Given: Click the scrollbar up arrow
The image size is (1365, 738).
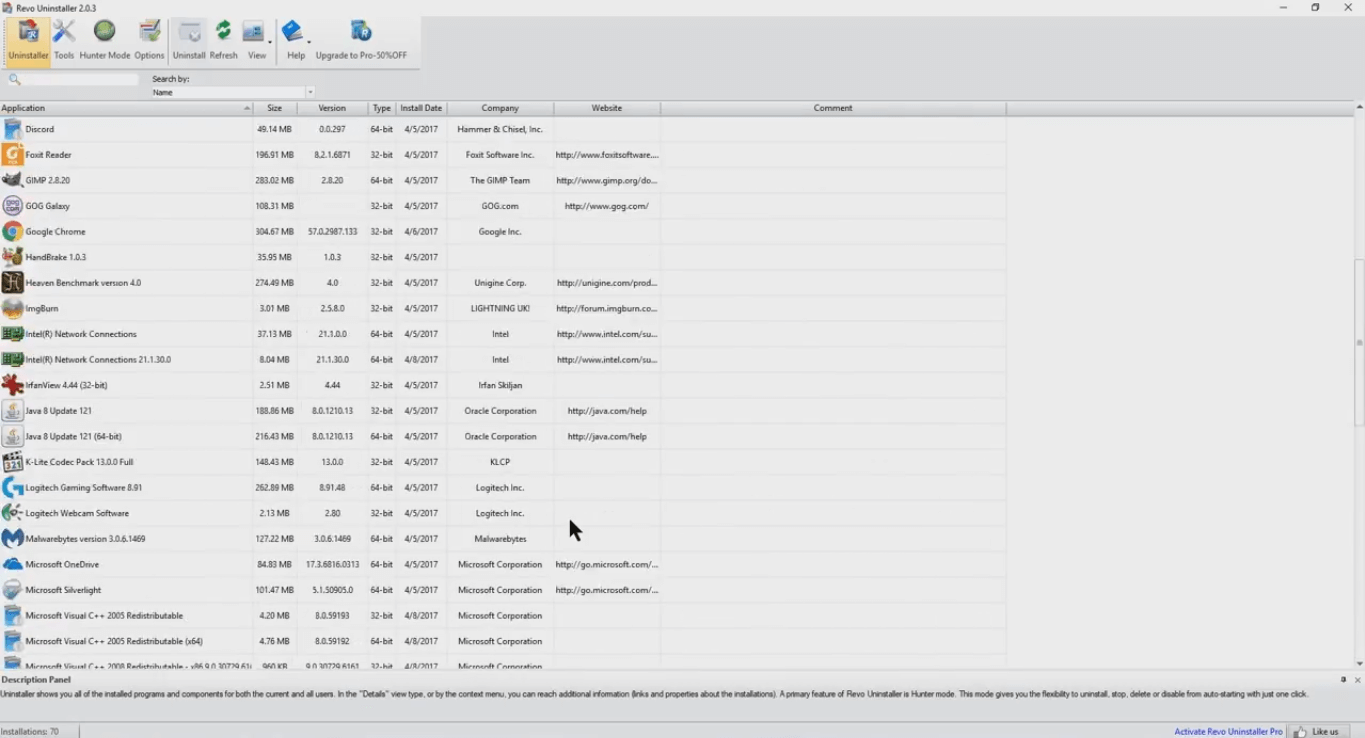Looking at the screenshot, I should pyautogui.click(x=1359, y=107).
